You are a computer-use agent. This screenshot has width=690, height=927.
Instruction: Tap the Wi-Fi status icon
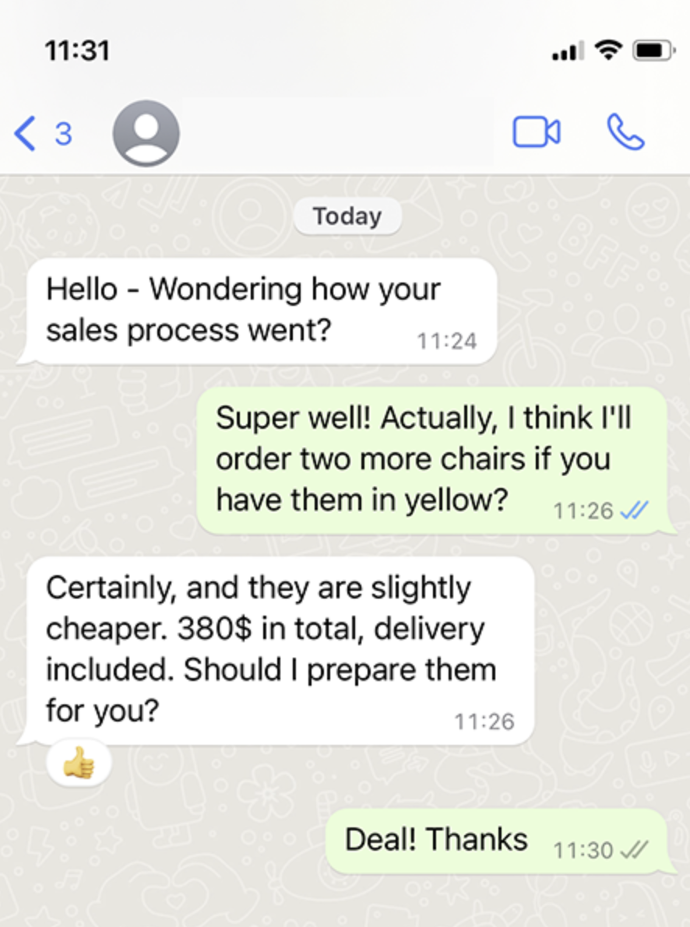pos(608,50)
